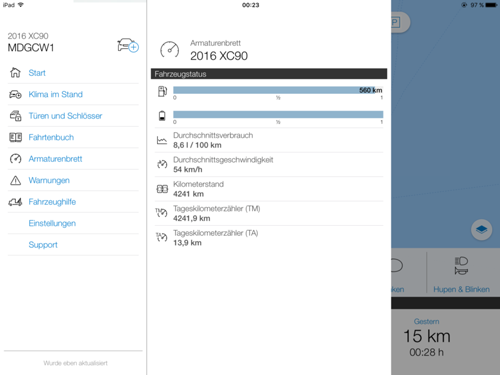Click the 2016 XC90 dashboard title
Viewport: 500px width, 375px height.
point(219,56)
